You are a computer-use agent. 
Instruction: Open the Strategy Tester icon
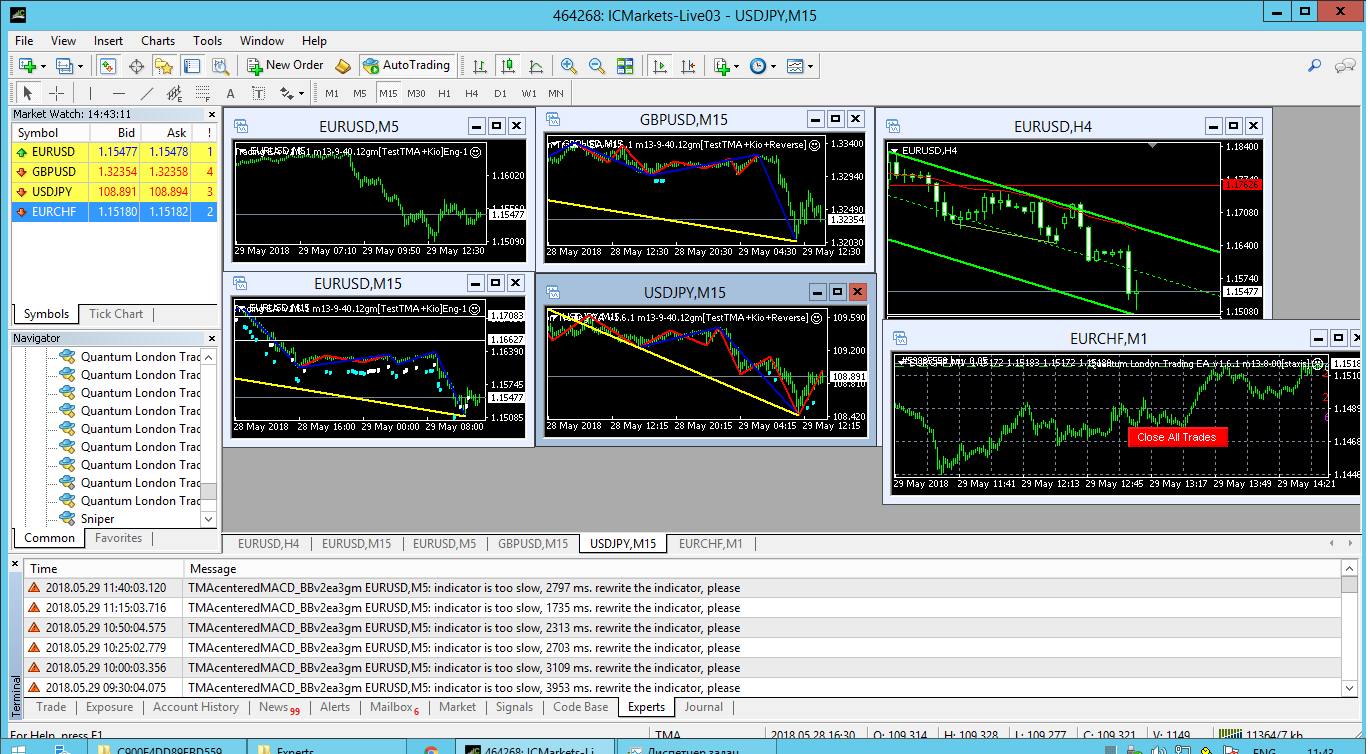(x=220, y=66)
